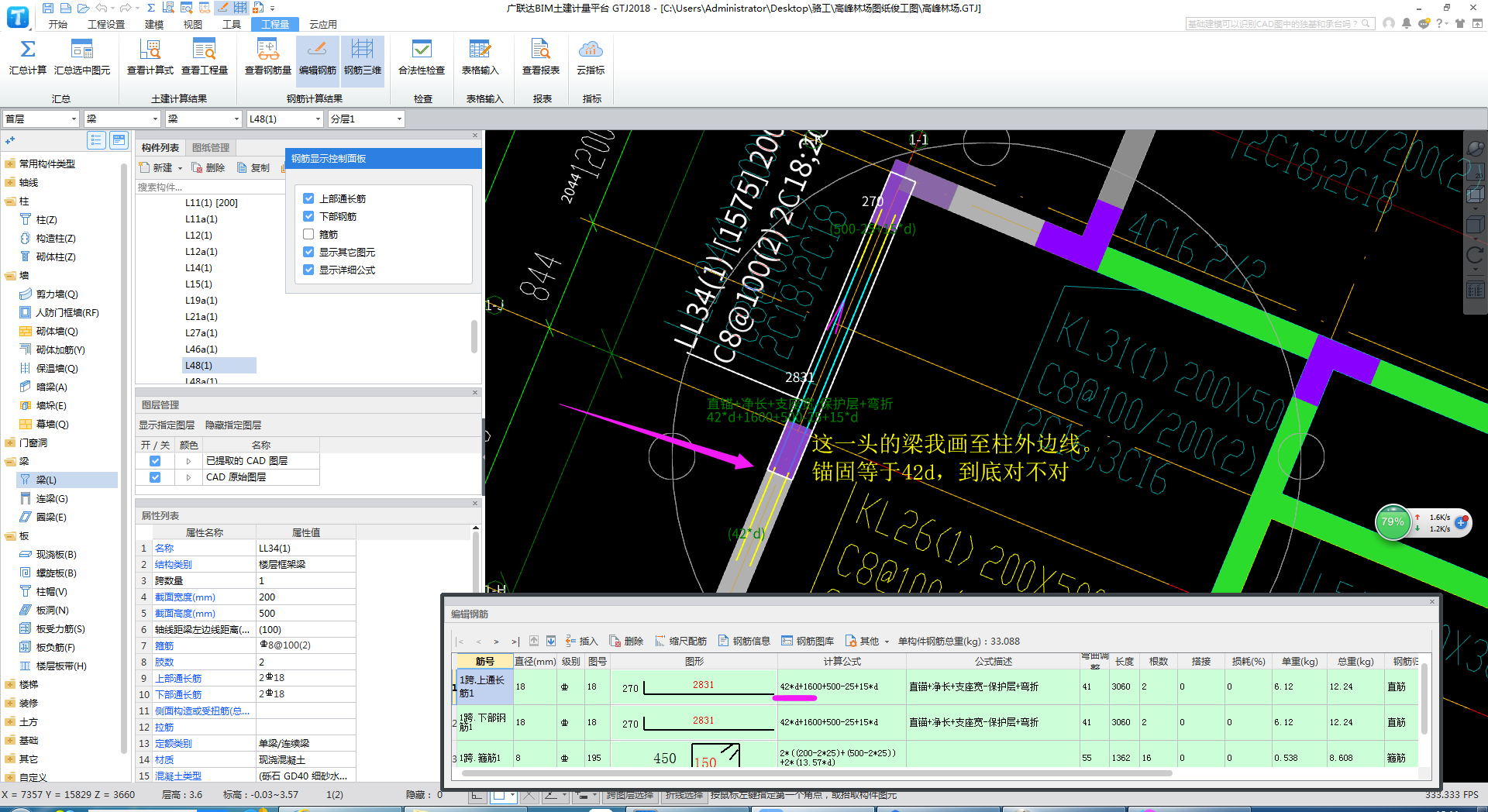The image size is (1488, 812).
Task: Click 插入 in rebar editor toolbar
Action: [581, 641]
